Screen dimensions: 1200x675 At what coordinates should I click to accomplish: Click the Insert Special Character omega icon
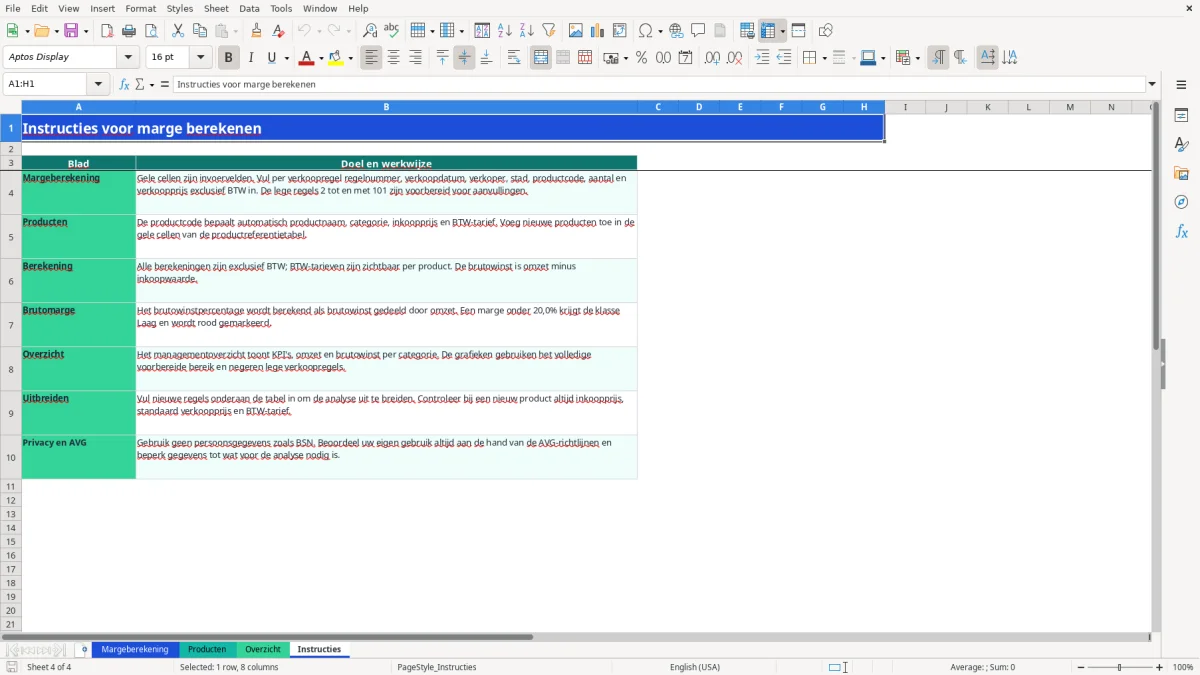click(x=645, y=31)
